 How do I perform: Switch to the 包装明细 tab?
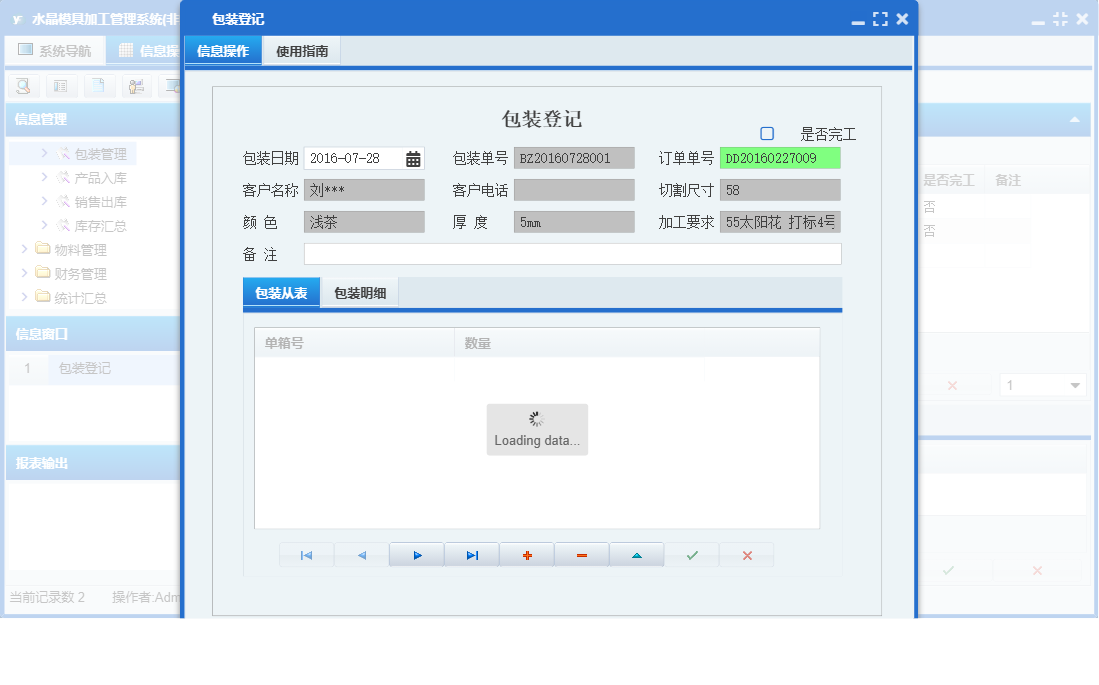[x=359, y=292]
